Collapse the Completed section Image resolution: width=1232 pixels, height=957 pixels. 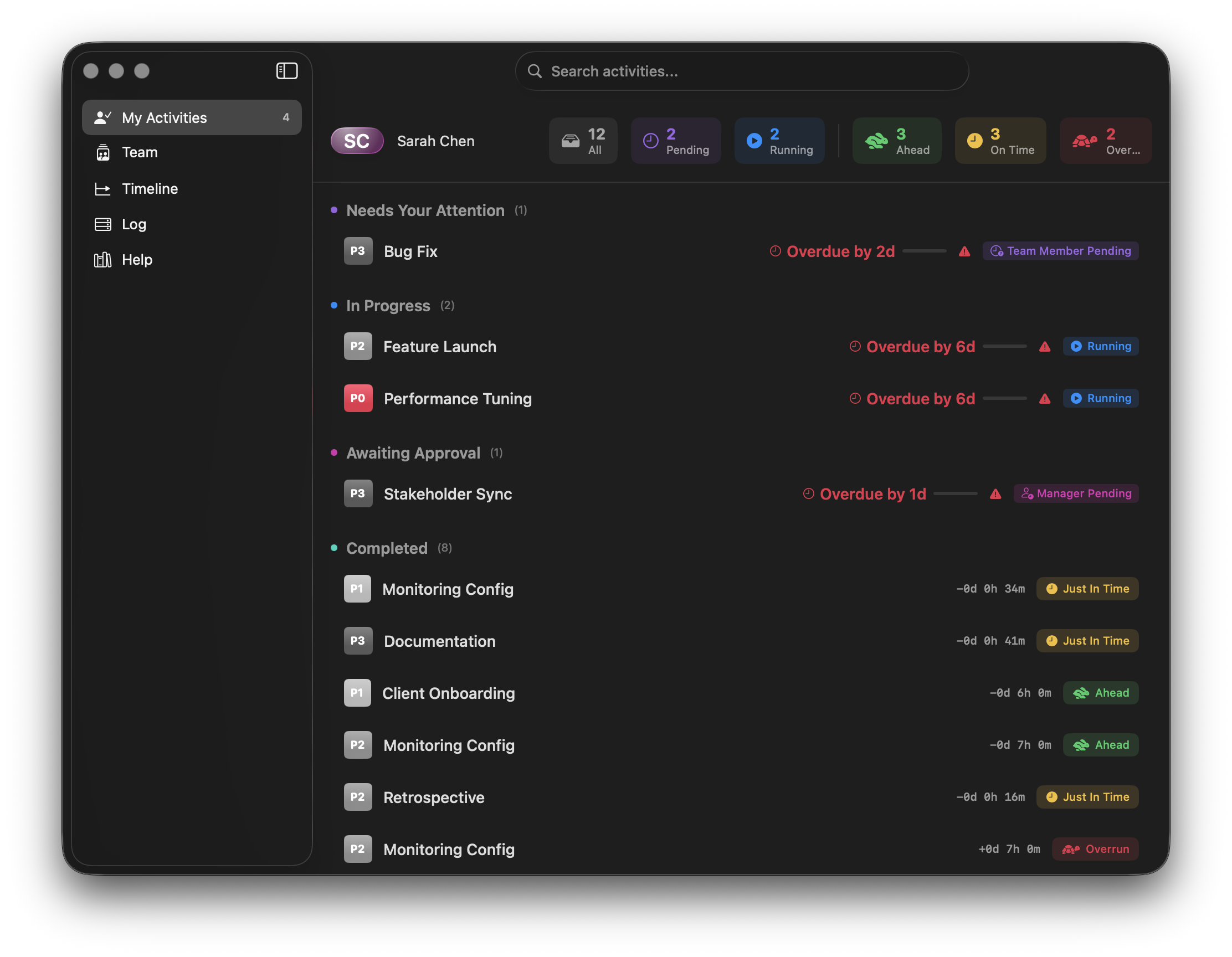387,548
